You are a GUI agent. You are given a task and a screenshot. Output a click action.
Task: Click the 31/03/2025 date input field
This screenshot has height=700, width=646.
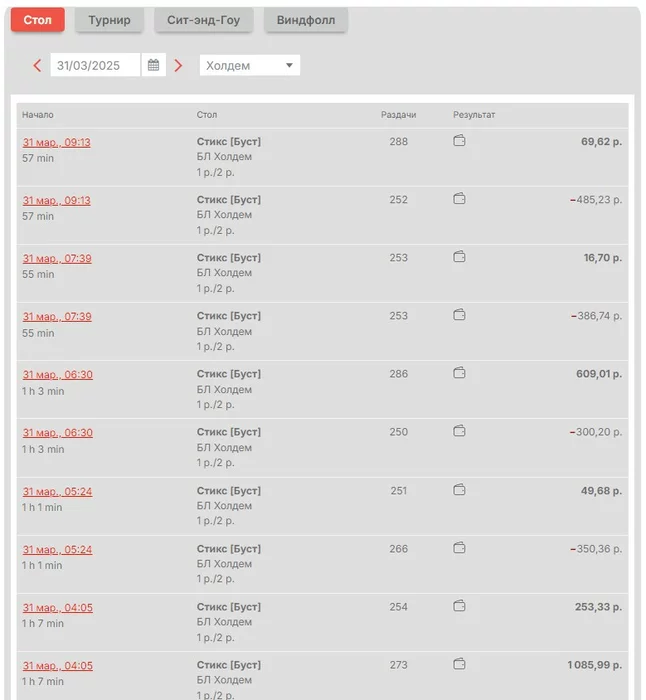click(x=95, y=66)
